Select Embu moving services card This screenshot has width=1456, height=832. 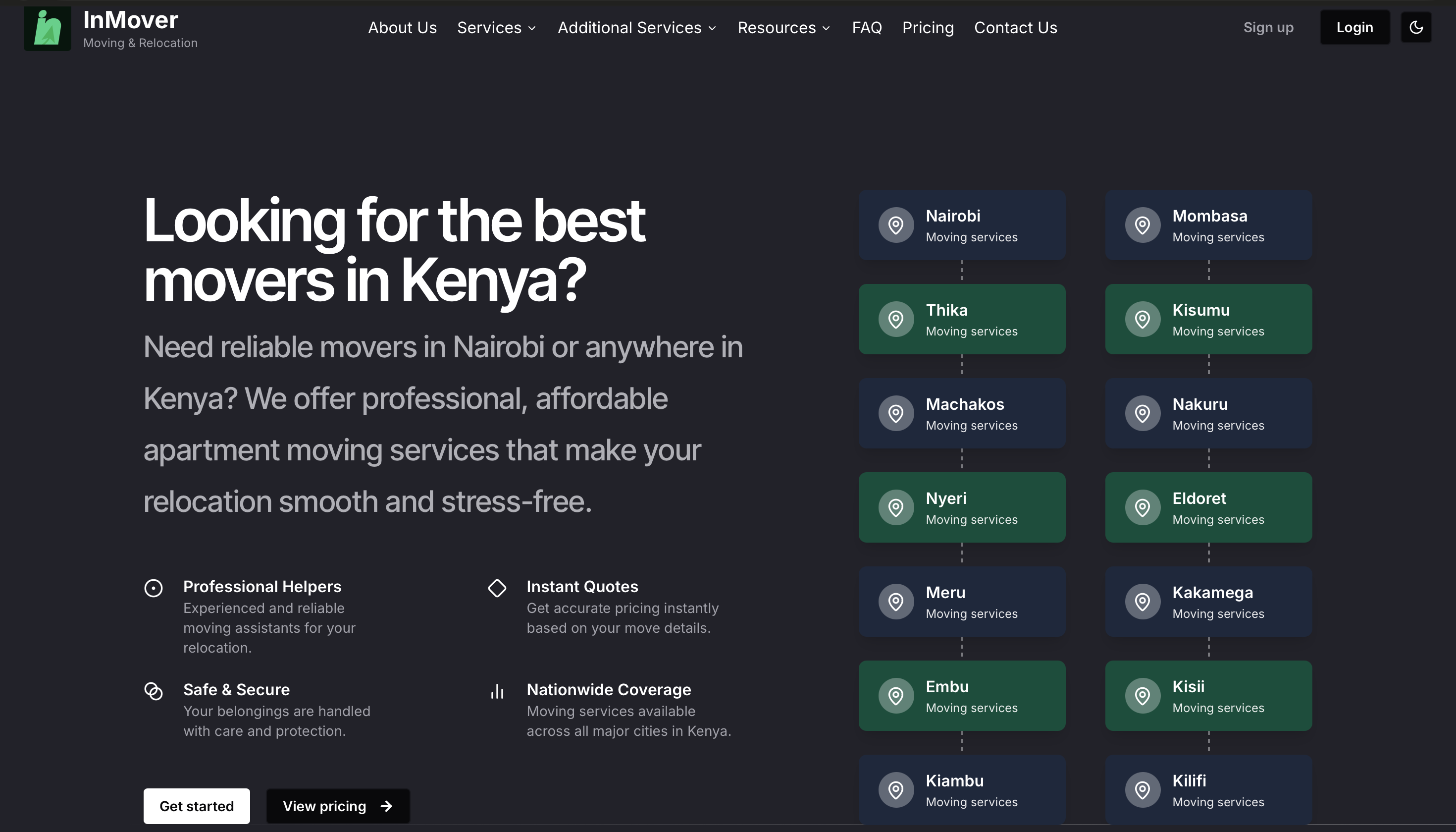click(962, 696)
